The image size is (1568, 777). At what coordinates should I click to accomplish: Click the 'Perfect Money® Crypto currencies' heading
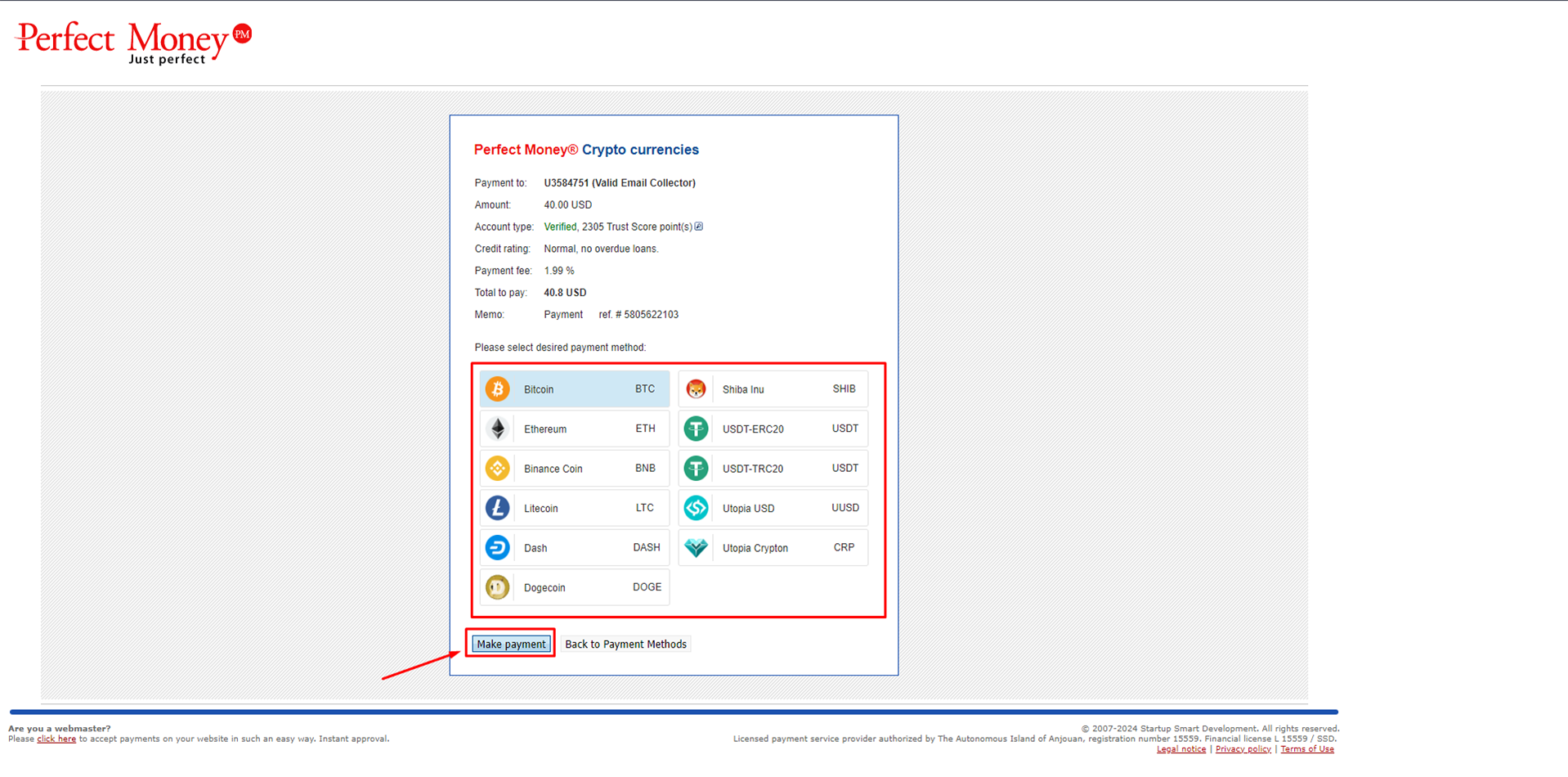coord(586,150)
